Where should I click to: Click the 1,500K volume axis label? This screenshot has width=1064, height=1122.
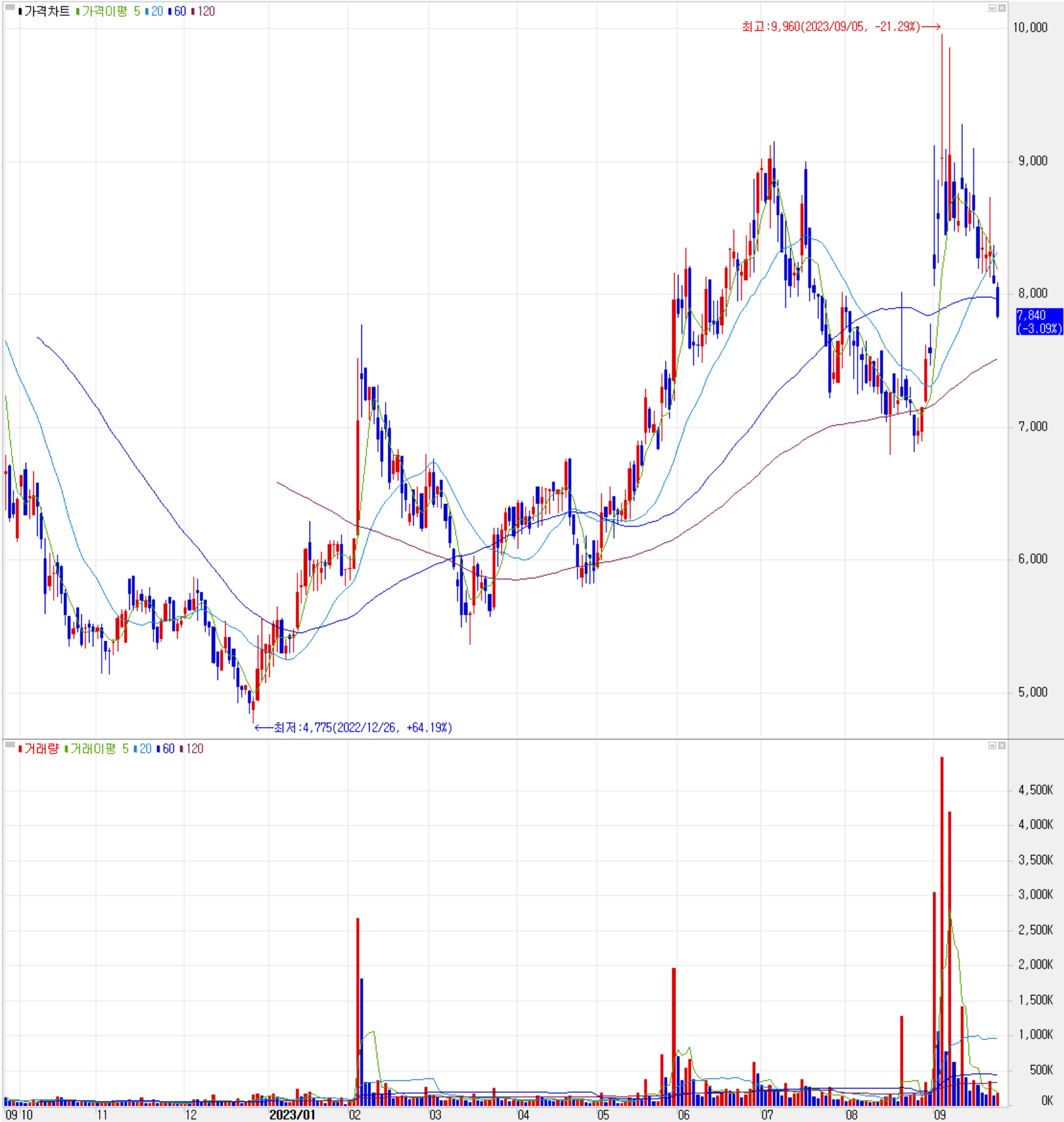coord(1035,999)
